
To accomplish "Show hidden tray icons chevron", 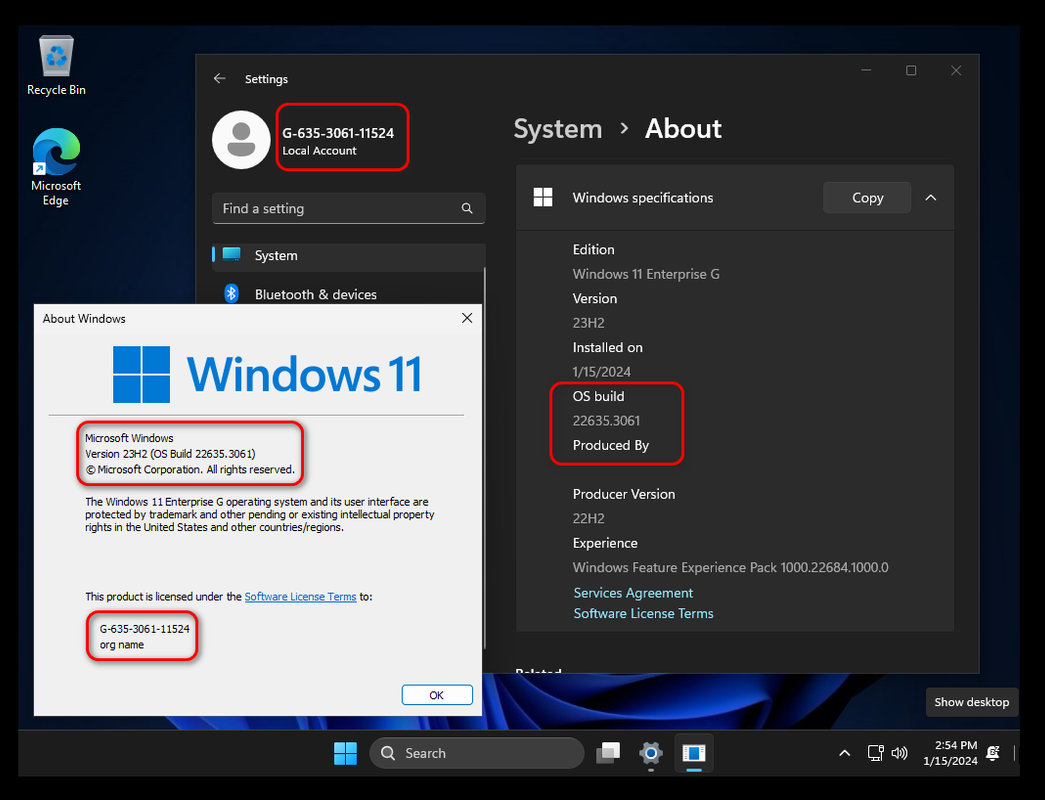I will tap(844, 753).
